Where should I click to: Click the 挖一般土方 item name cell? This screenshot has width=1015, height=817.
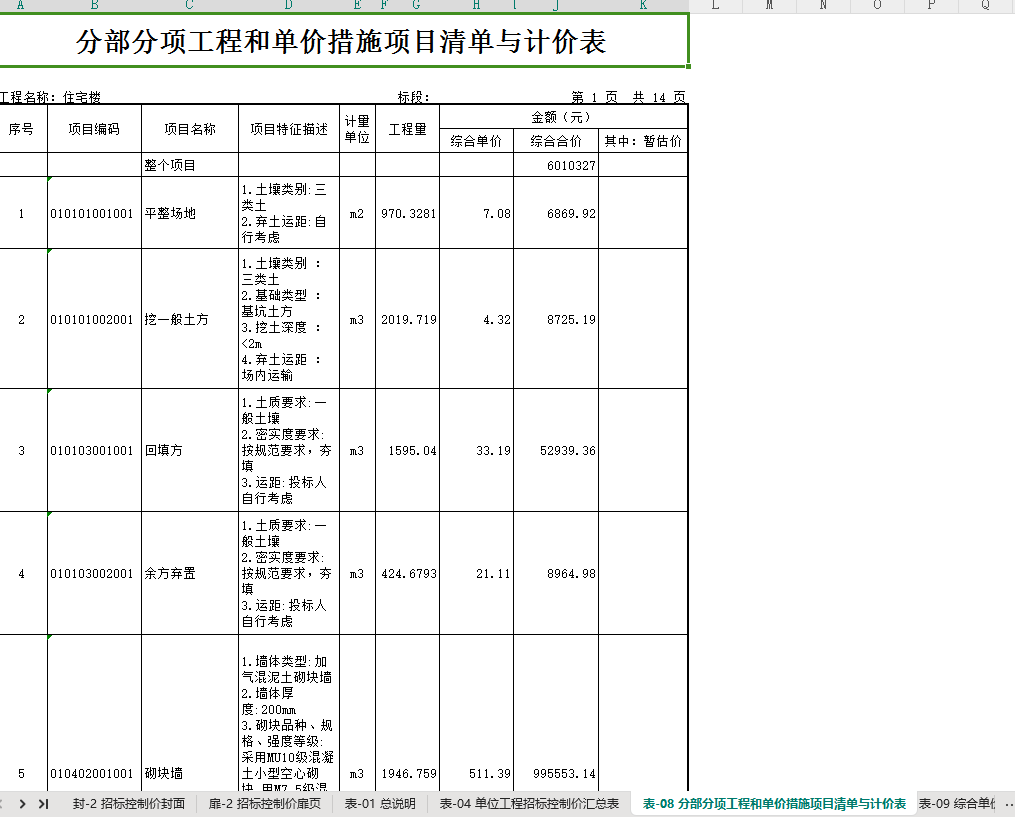[190, 319]
